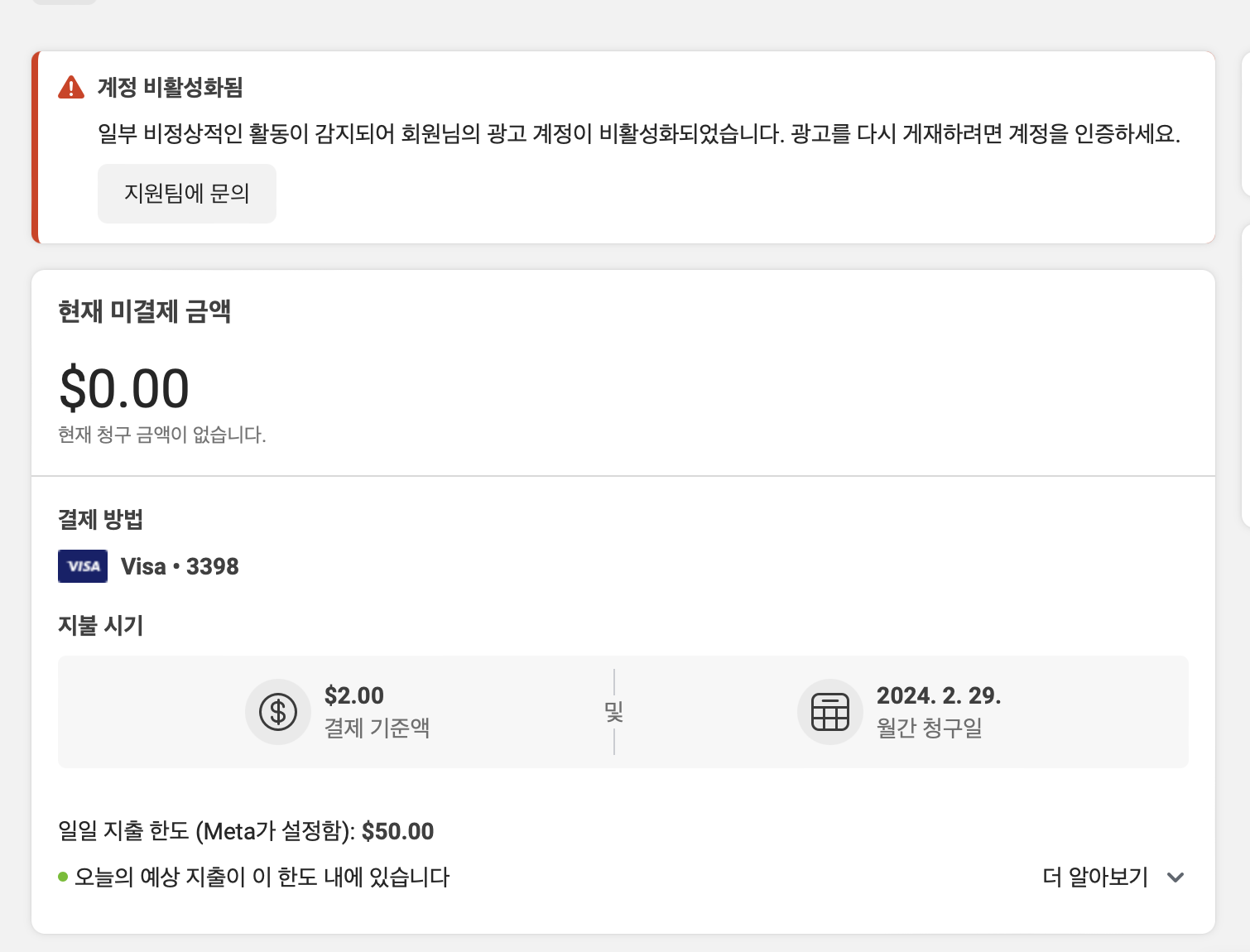This screenshot has width=1250, height=952.
Task: Click the green spending status dot
Action: (63, 877)
